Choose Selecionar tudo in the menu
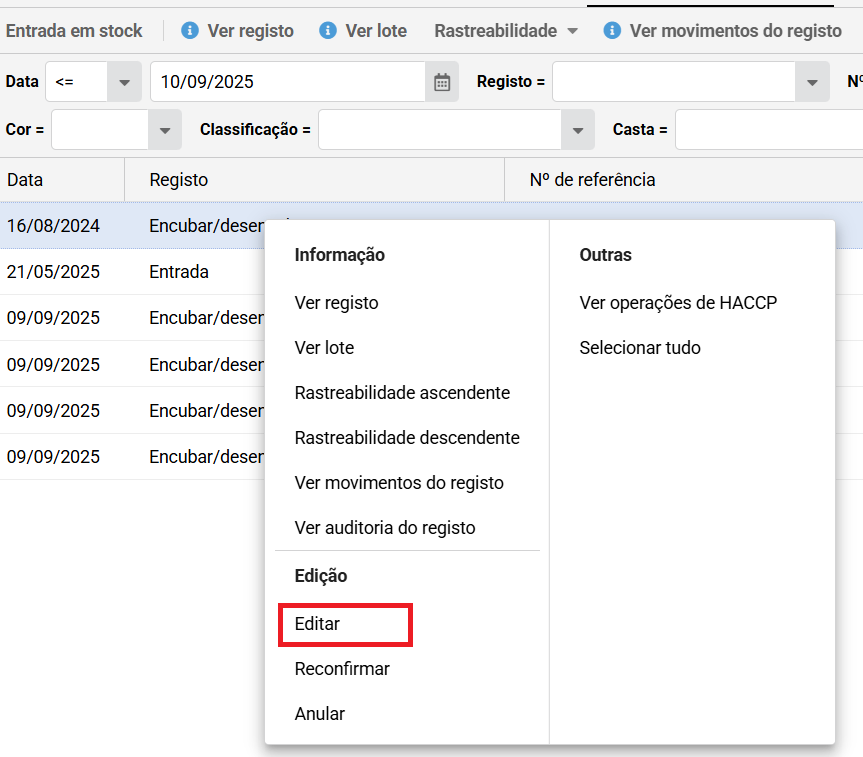 640,348
